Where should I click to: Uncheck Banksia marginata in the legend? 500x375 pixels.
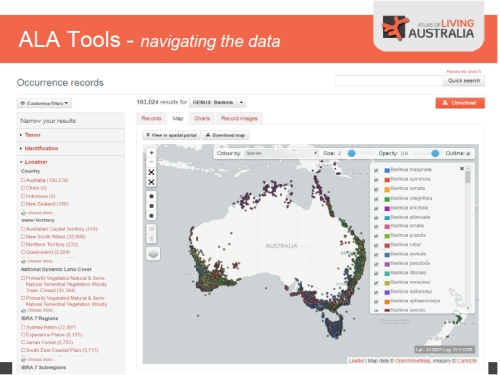[x=376, y=170]
